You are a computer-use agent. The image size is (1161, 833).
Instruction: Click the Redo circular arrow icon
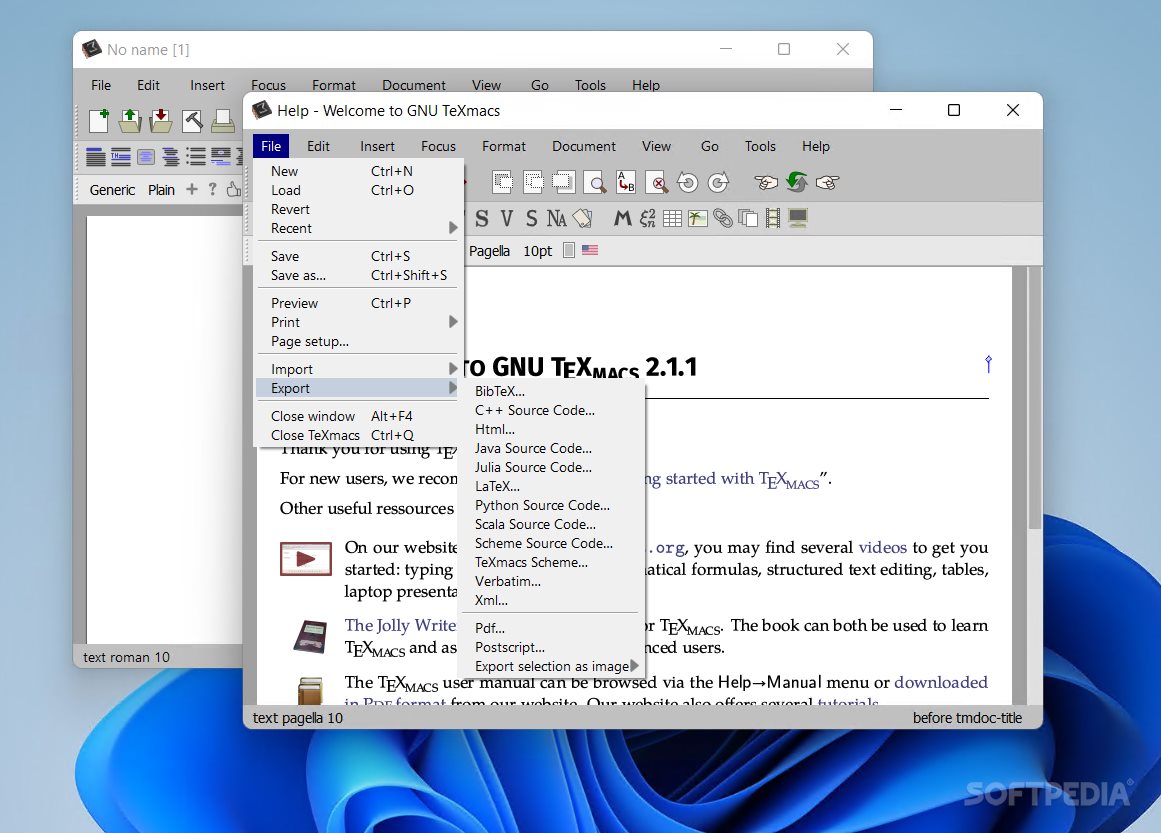click(718, 181)
